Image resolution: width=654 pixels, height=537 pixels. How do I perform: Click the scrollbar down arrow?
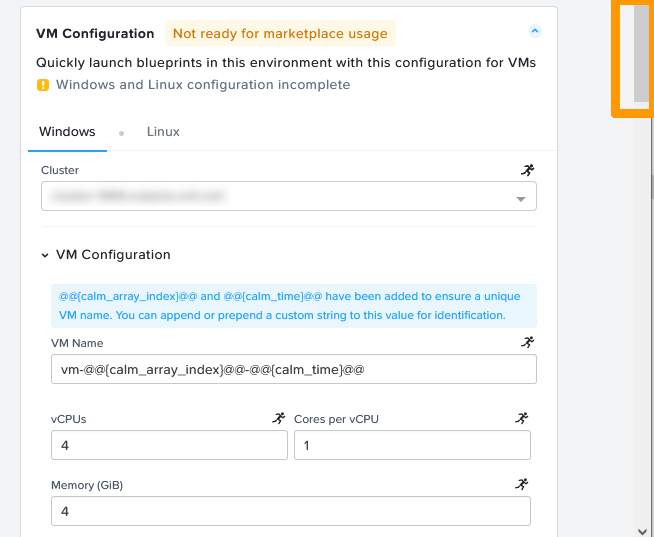tap(642, 532)
